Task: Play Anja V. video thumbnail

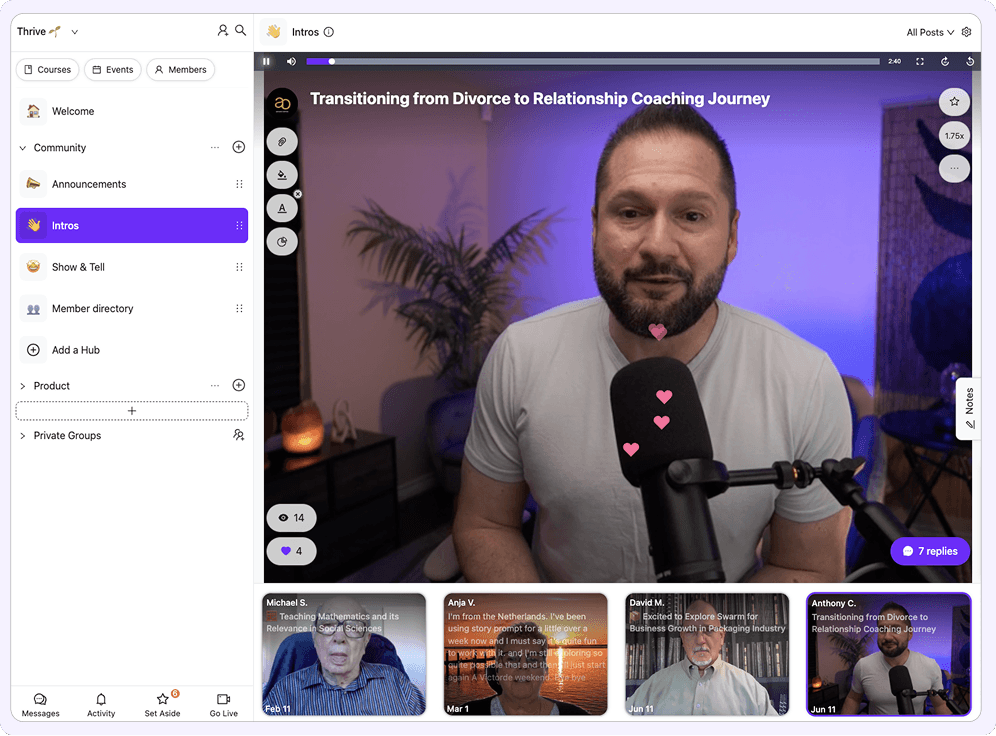Action: tap(525, 655)
